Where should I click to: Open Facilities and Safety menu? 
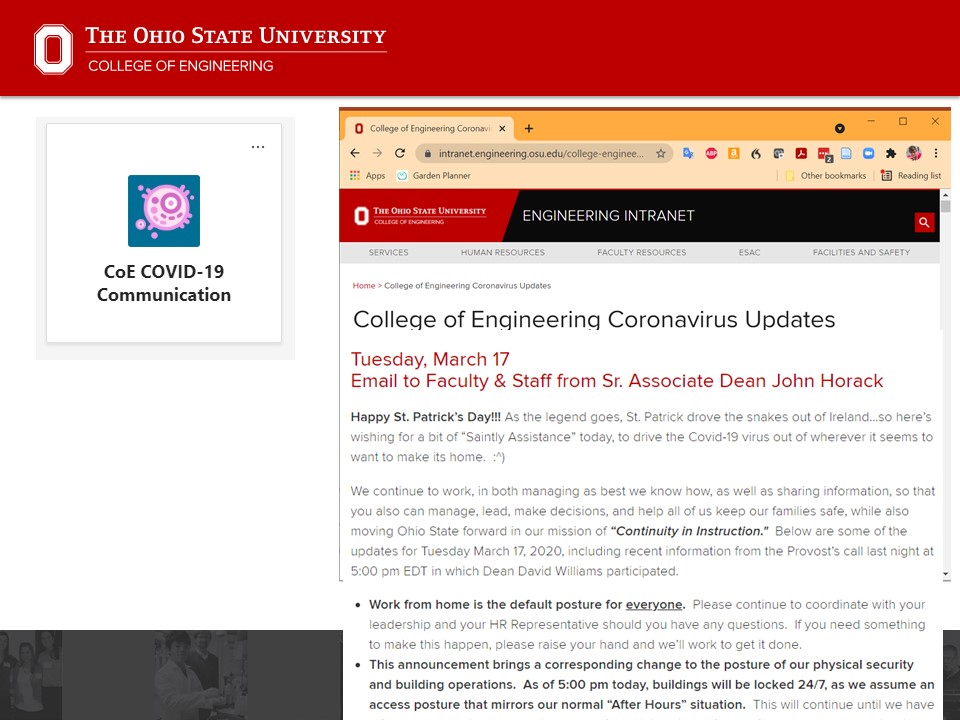(861, 253)
